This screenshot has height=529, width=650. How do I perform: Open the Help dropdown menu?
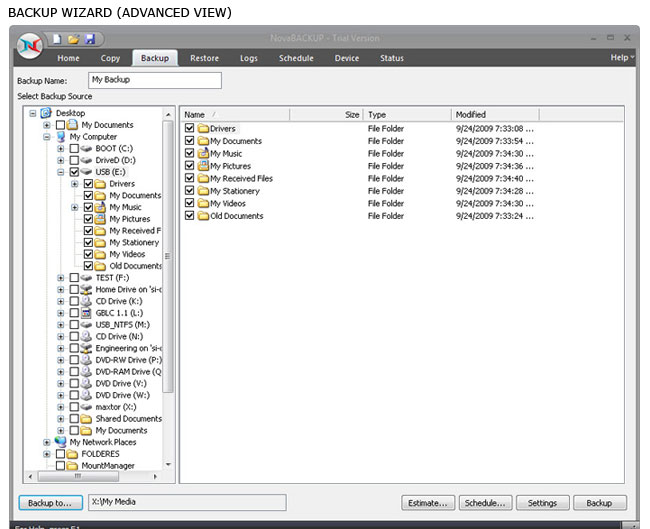point(622,58)
